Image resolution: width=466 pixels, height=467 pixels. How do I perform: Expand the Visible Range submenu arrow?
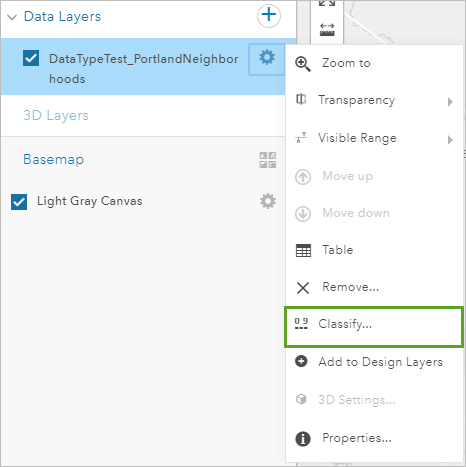click(x=450, y=140)
